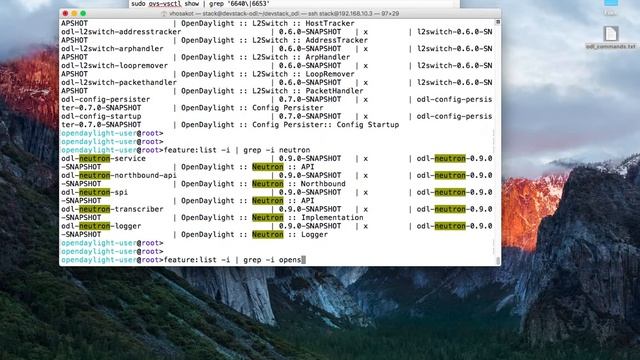The width and height of the screenshot is (640, 360).
Task: Click the scroll indicator at top right of terminal
Action: pos(498,22)
